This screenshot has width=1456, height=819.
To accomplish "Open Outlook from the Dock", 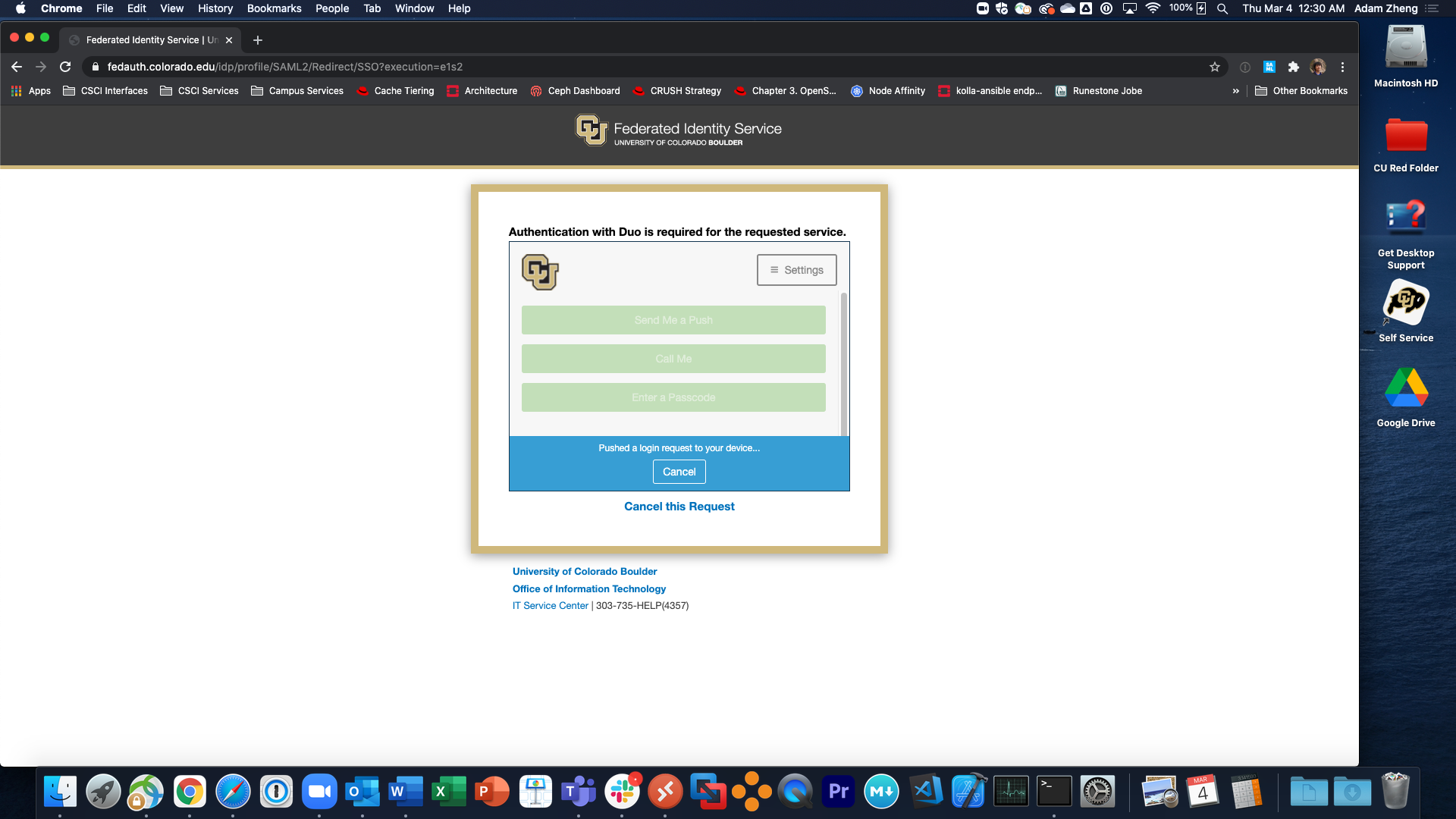I will point(362,792).
